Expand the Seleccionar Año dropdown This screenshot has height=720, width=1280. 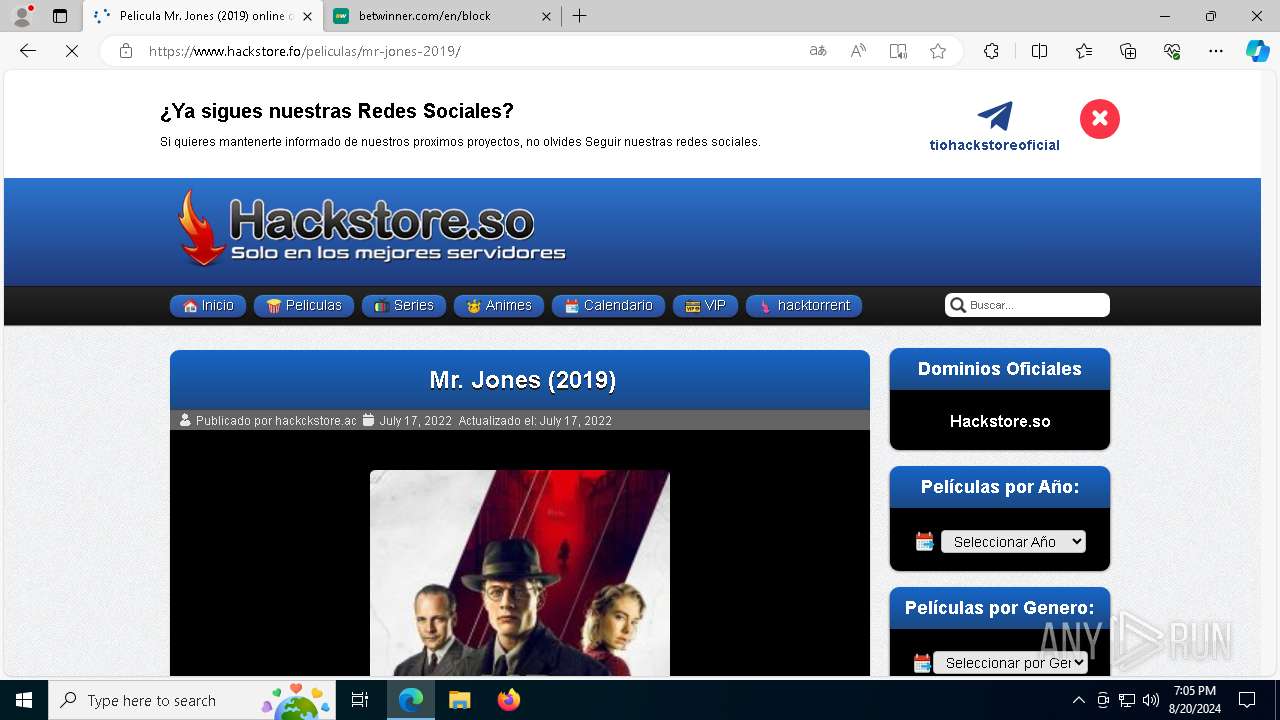[x=1013, y=541]
